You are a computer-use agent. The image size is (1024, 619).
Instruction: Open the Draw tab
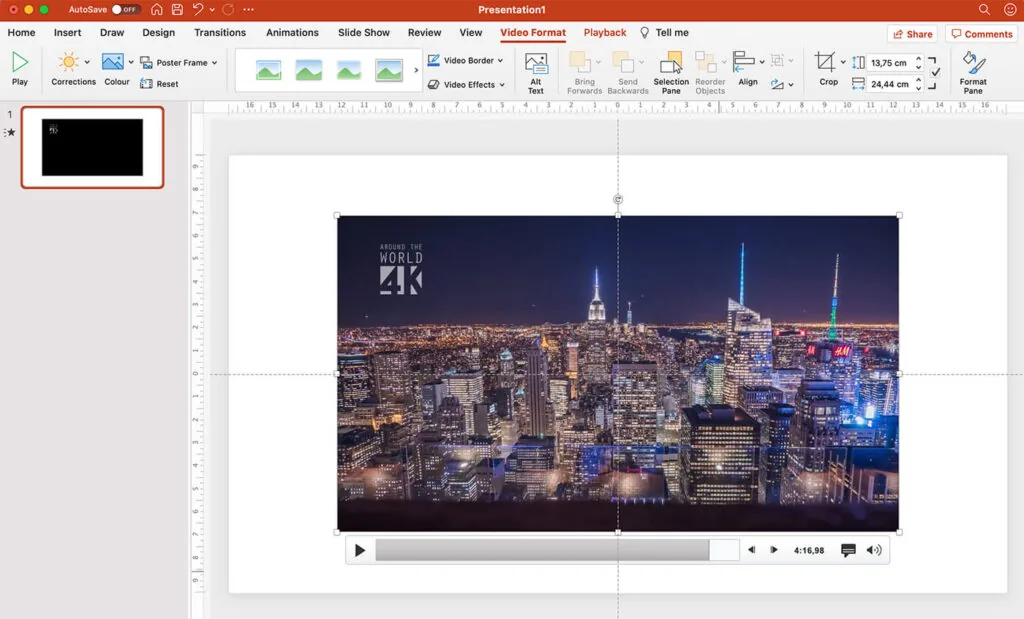112,33
